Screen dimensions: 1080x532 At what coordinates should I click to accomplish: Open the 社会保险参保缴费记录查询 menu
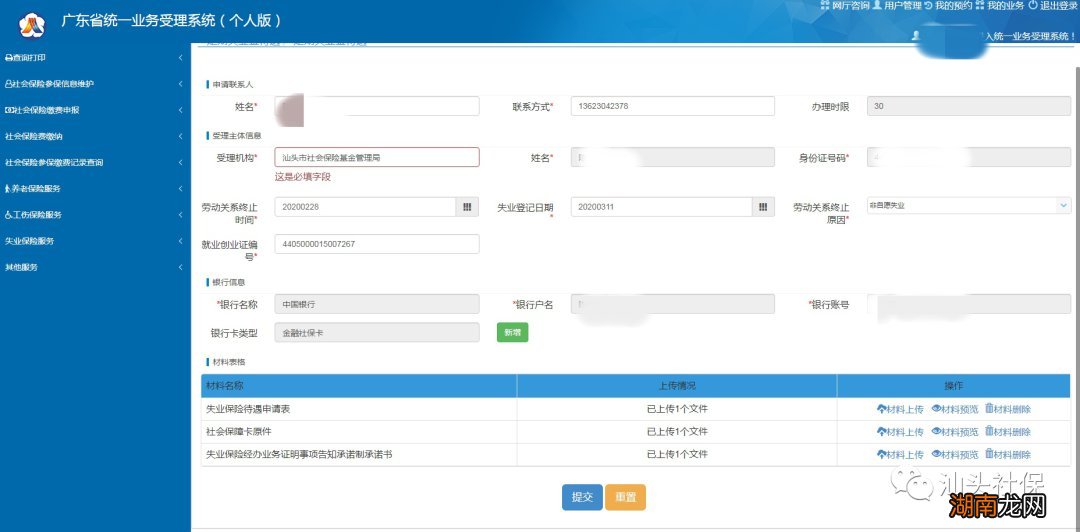click(95, 163)
